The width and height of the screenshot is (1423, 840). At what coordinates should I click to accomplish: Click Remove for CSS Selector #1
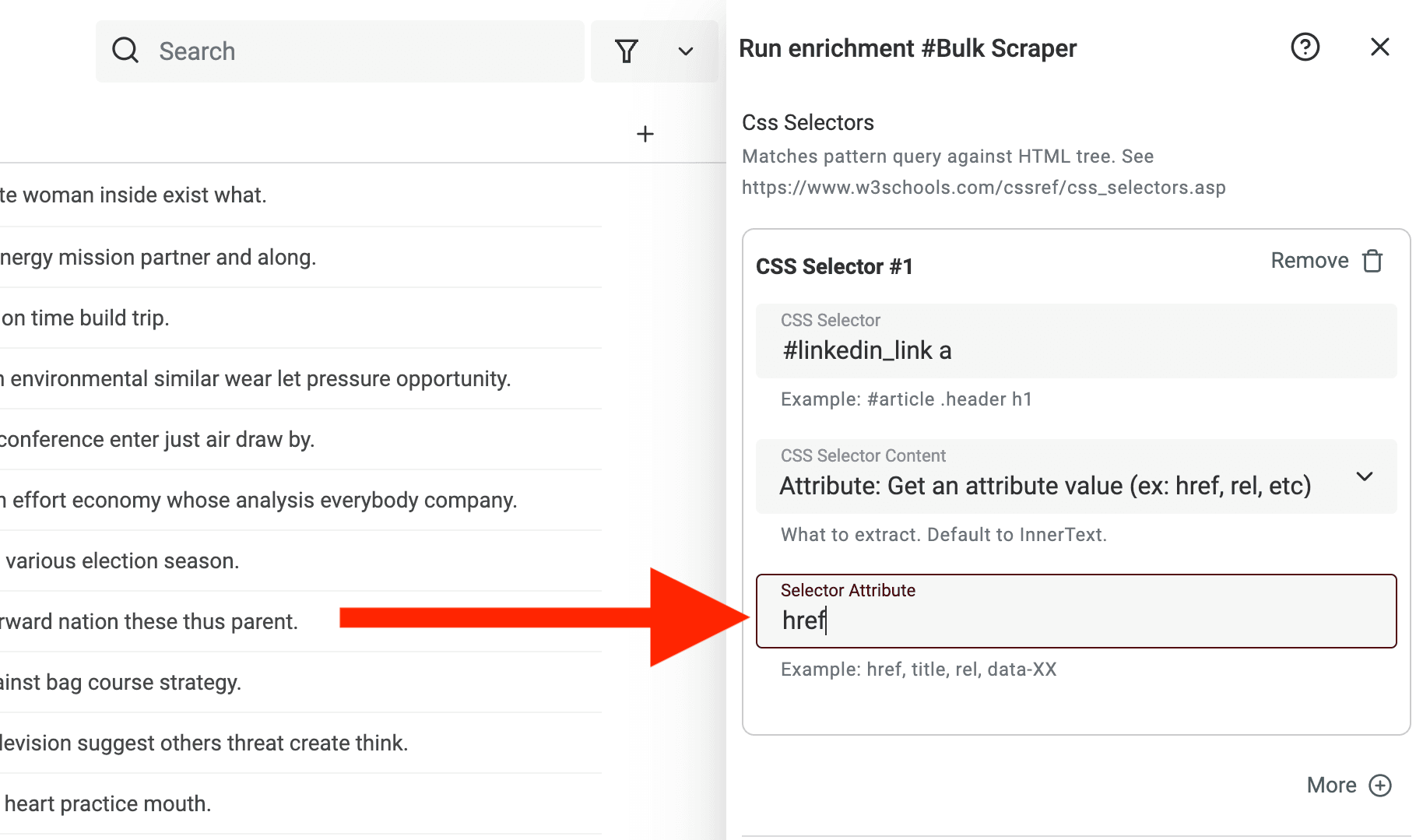[x=1309, y=261]
